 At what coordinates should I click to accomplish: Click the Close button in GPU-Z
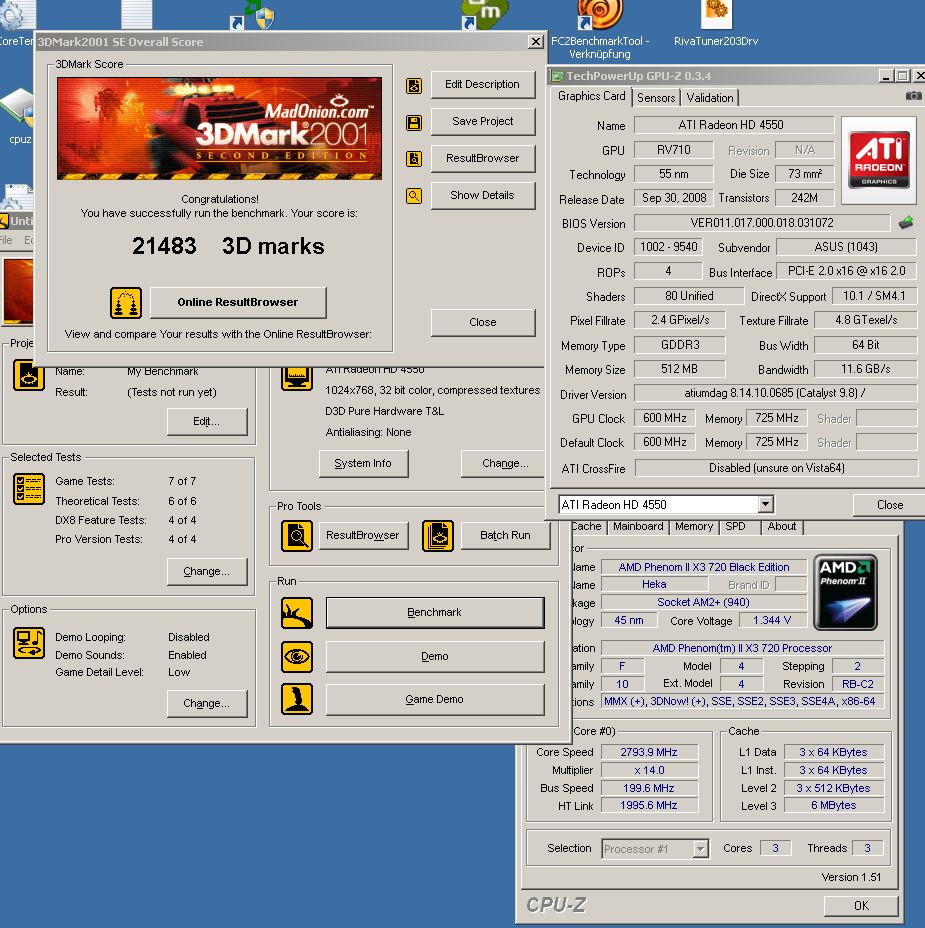pyautogui.click(x=889, y=505)
